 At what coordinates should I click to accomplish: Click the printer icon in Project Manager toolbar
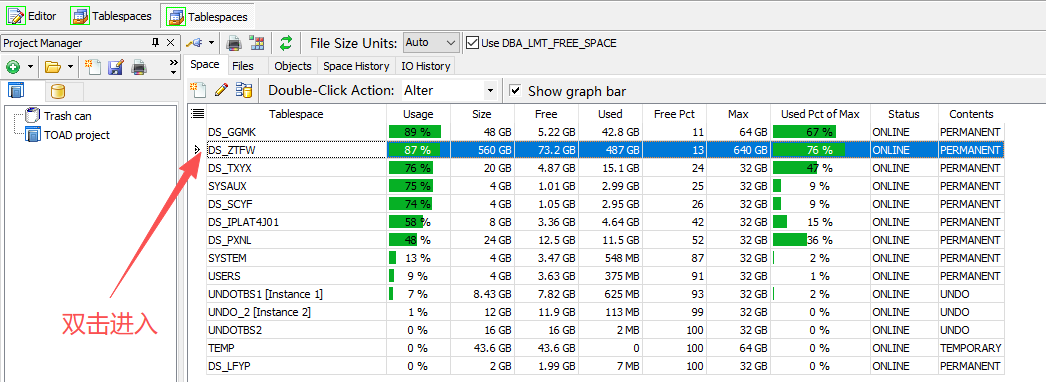coord(139,67)
